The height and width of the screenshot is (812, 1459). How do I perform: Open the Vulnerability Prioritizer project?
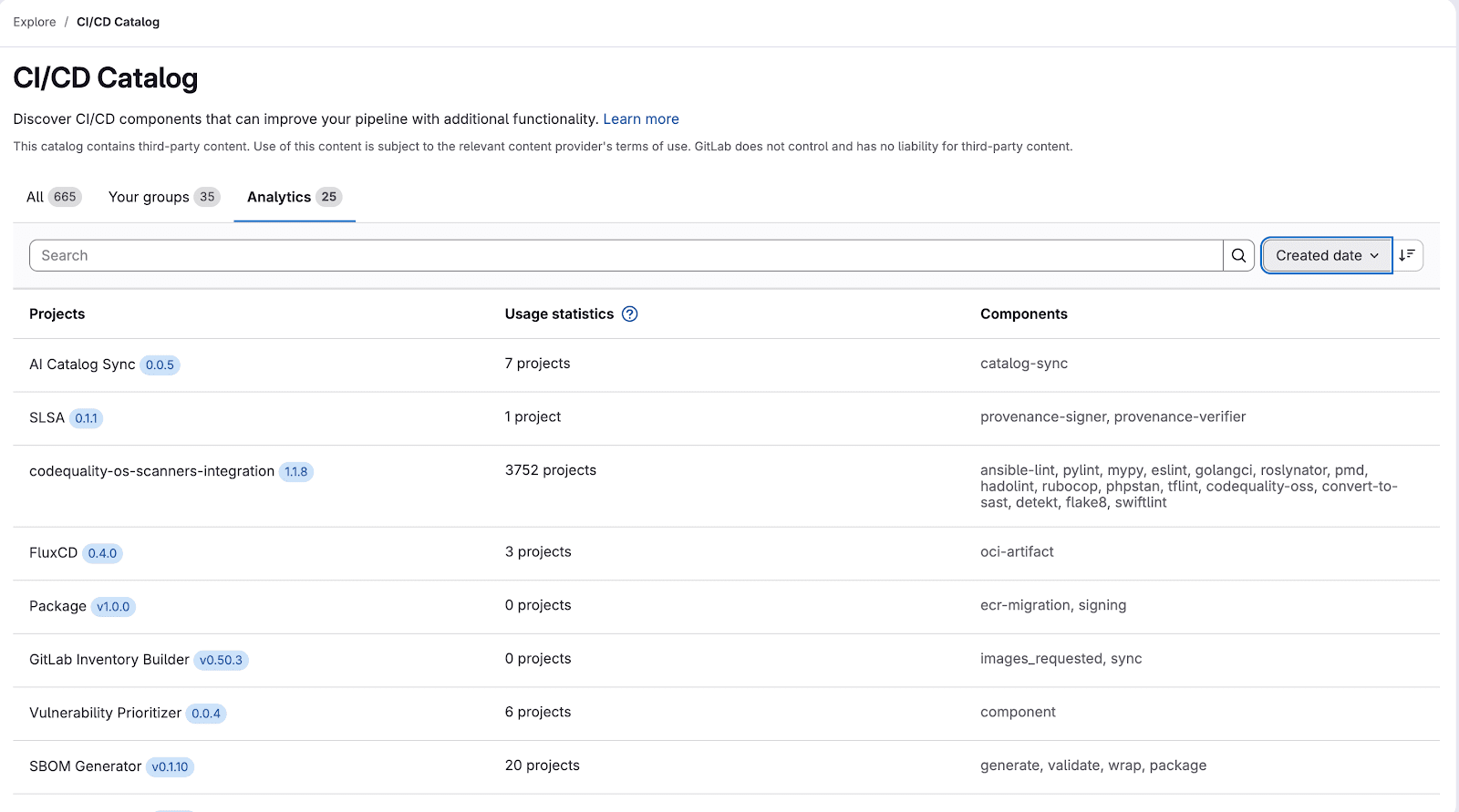tap(105, 713)
